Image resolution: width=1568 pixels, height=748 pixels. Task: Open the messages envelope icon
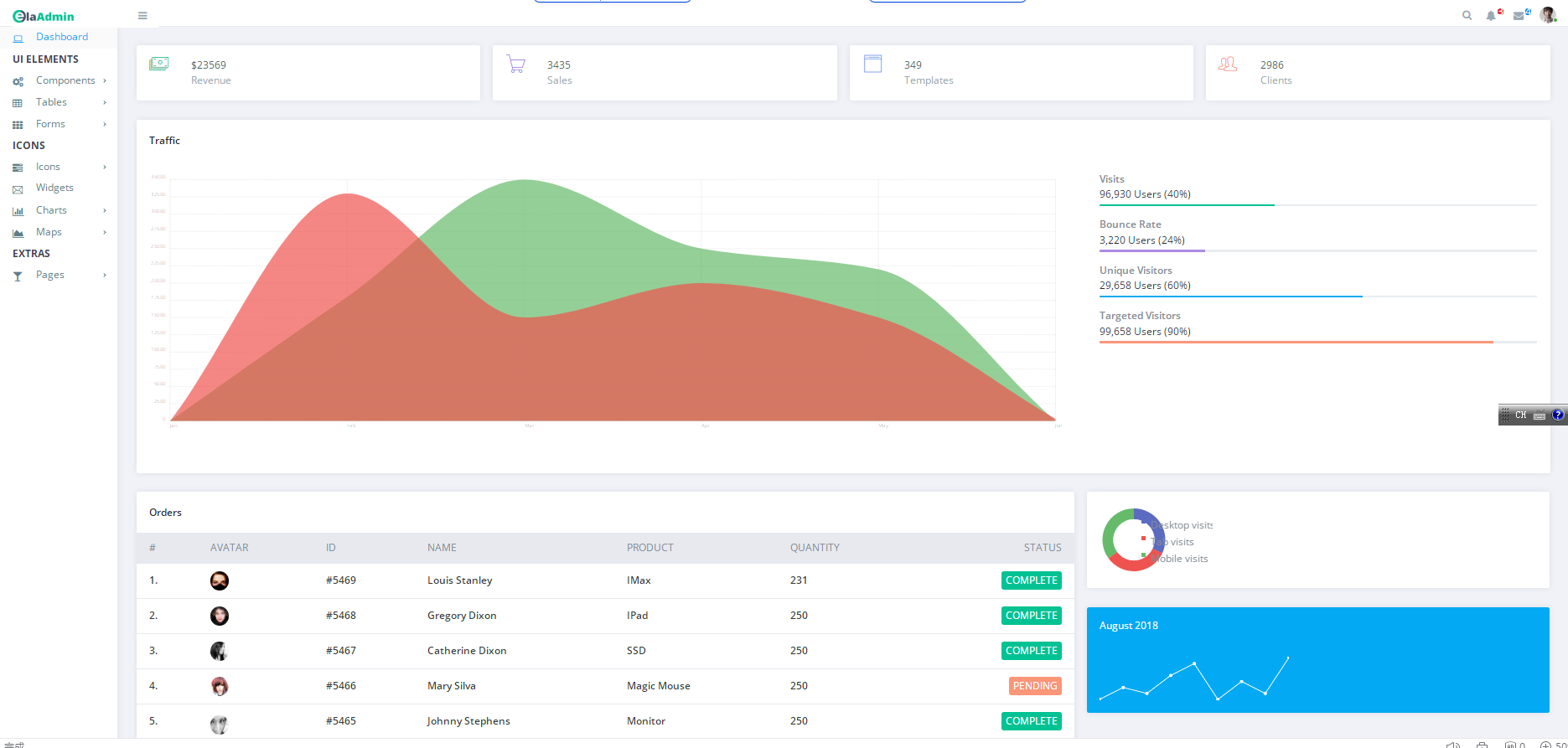tap(1519, 16)
